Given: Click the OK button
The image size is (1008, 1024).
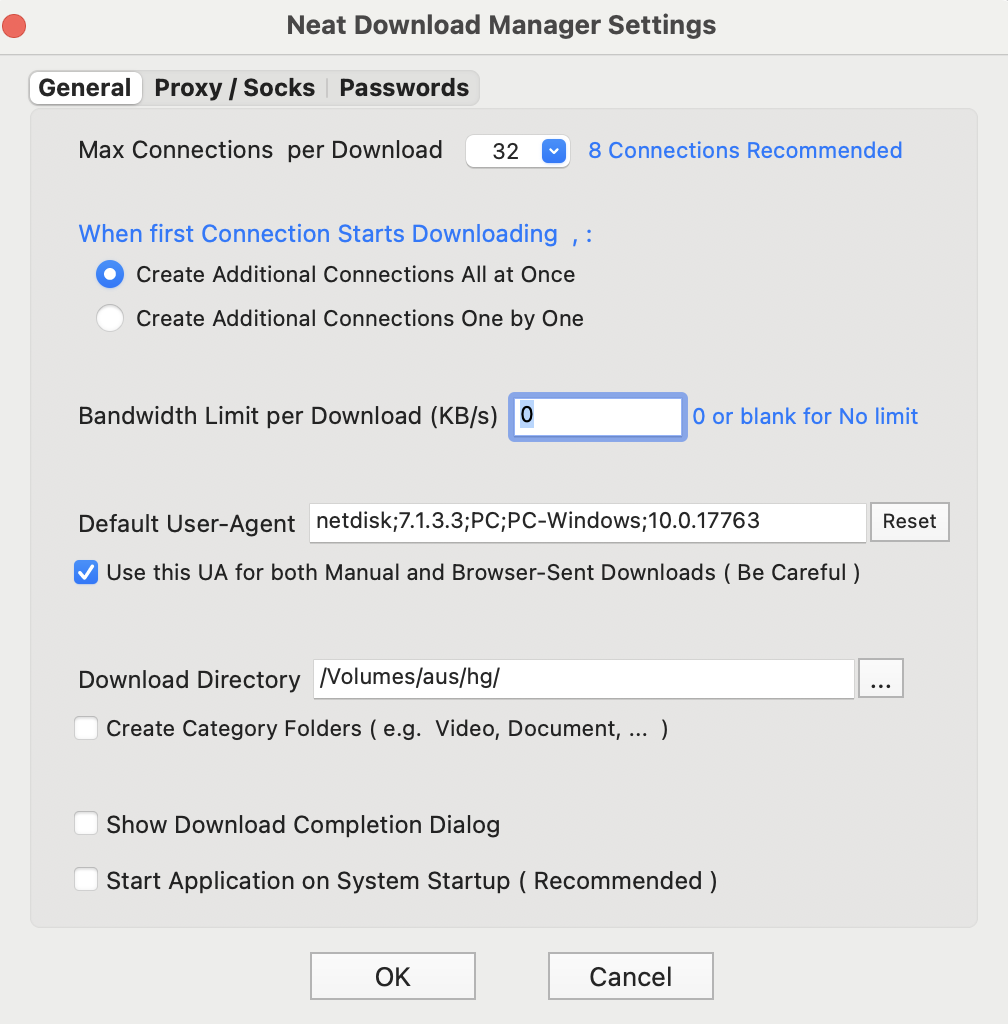Looking at the screenshot, I should click(x=392, y=976).
